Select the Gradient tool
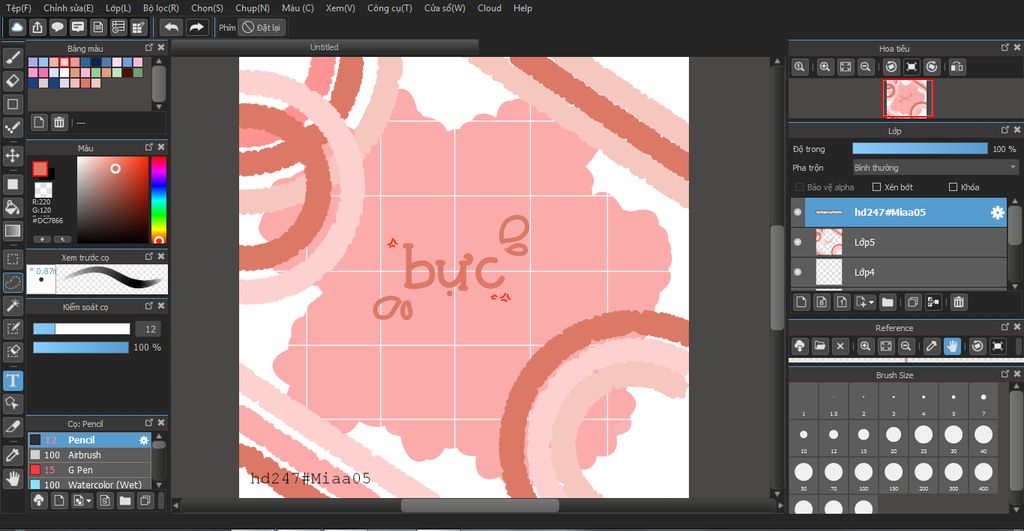Image resolution: width=1024 pixels, height=531 pixels. point(12,231)
